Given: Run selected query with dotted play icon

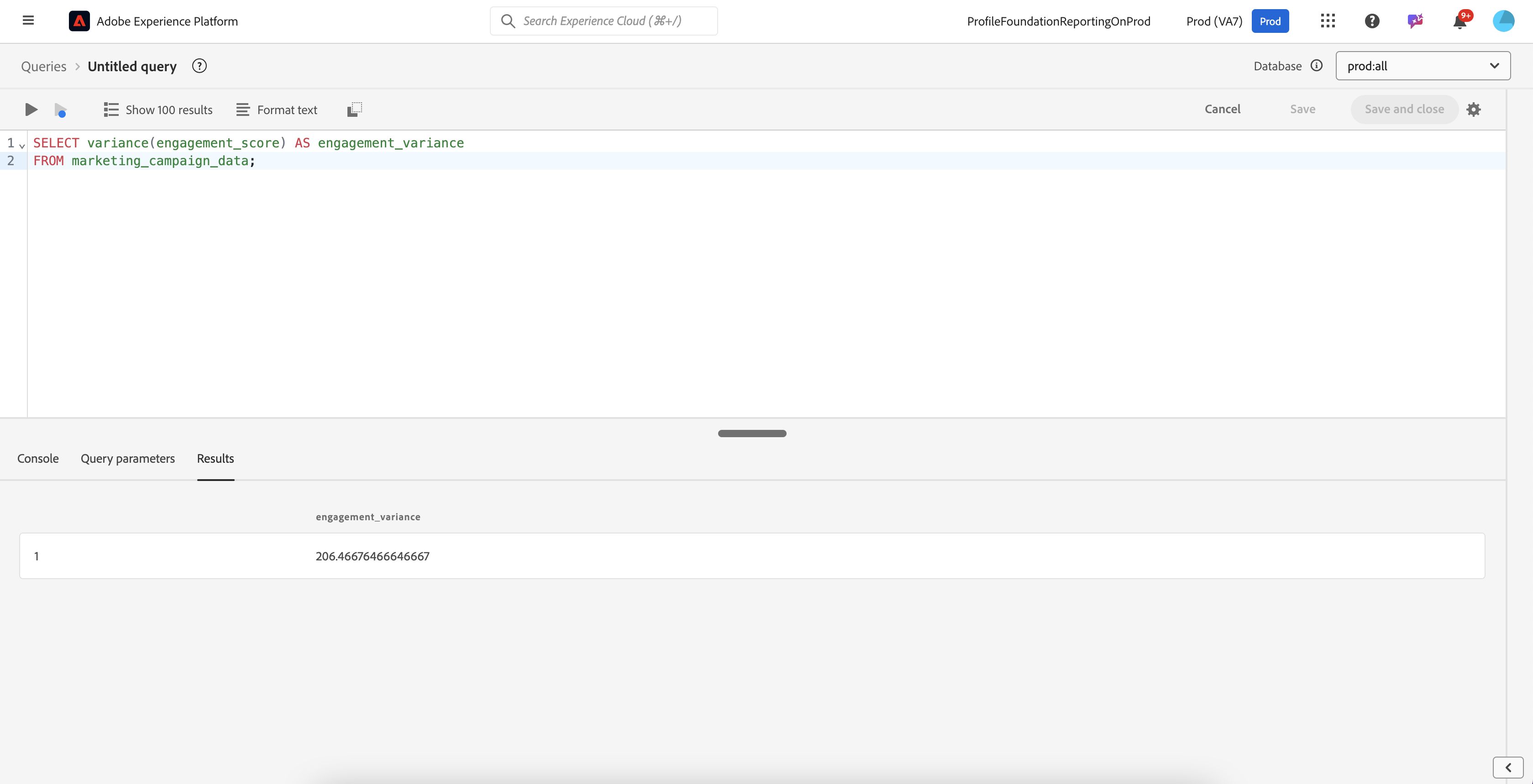Looking at the screenshot, I should pos(60,110).
